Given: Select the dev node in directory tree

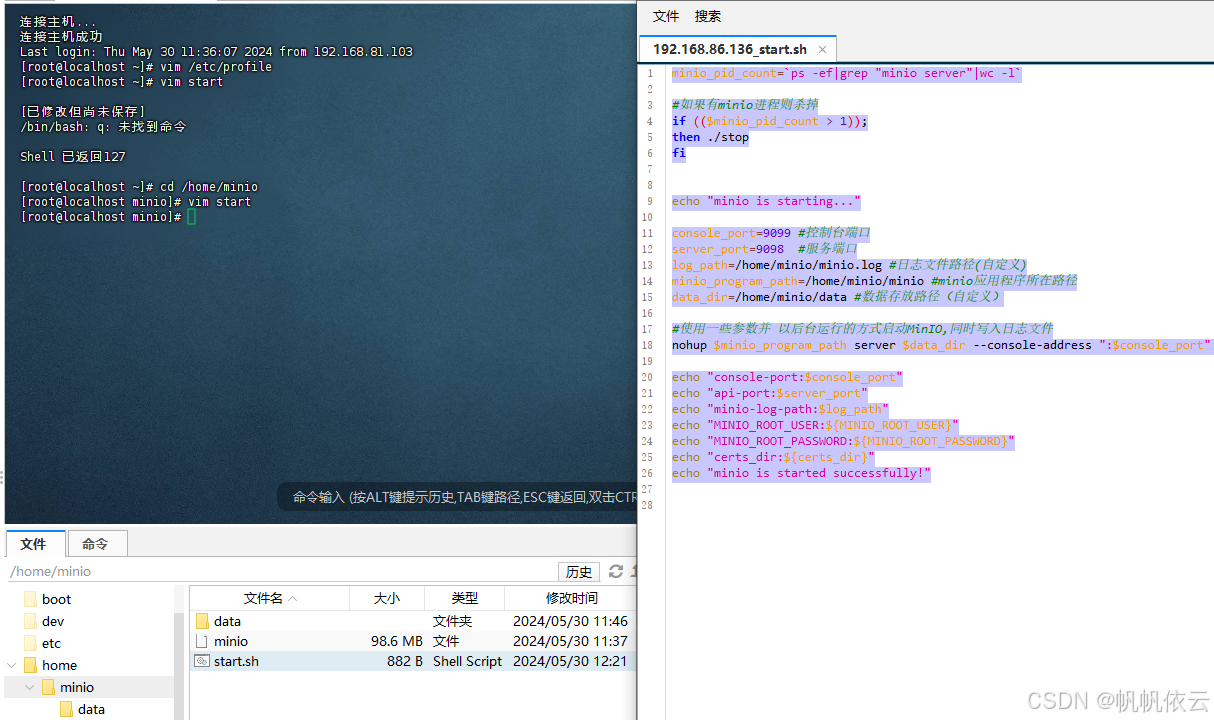Looking at the screenshot, I should click(53, 621).
